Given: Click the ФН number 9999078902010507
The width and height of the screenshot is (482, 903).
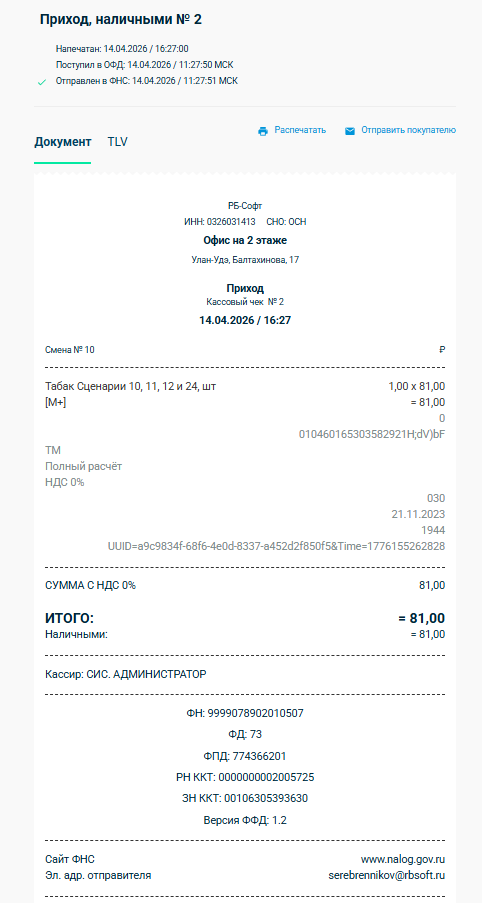Looking at the screenshot, I should coord(245,714).
